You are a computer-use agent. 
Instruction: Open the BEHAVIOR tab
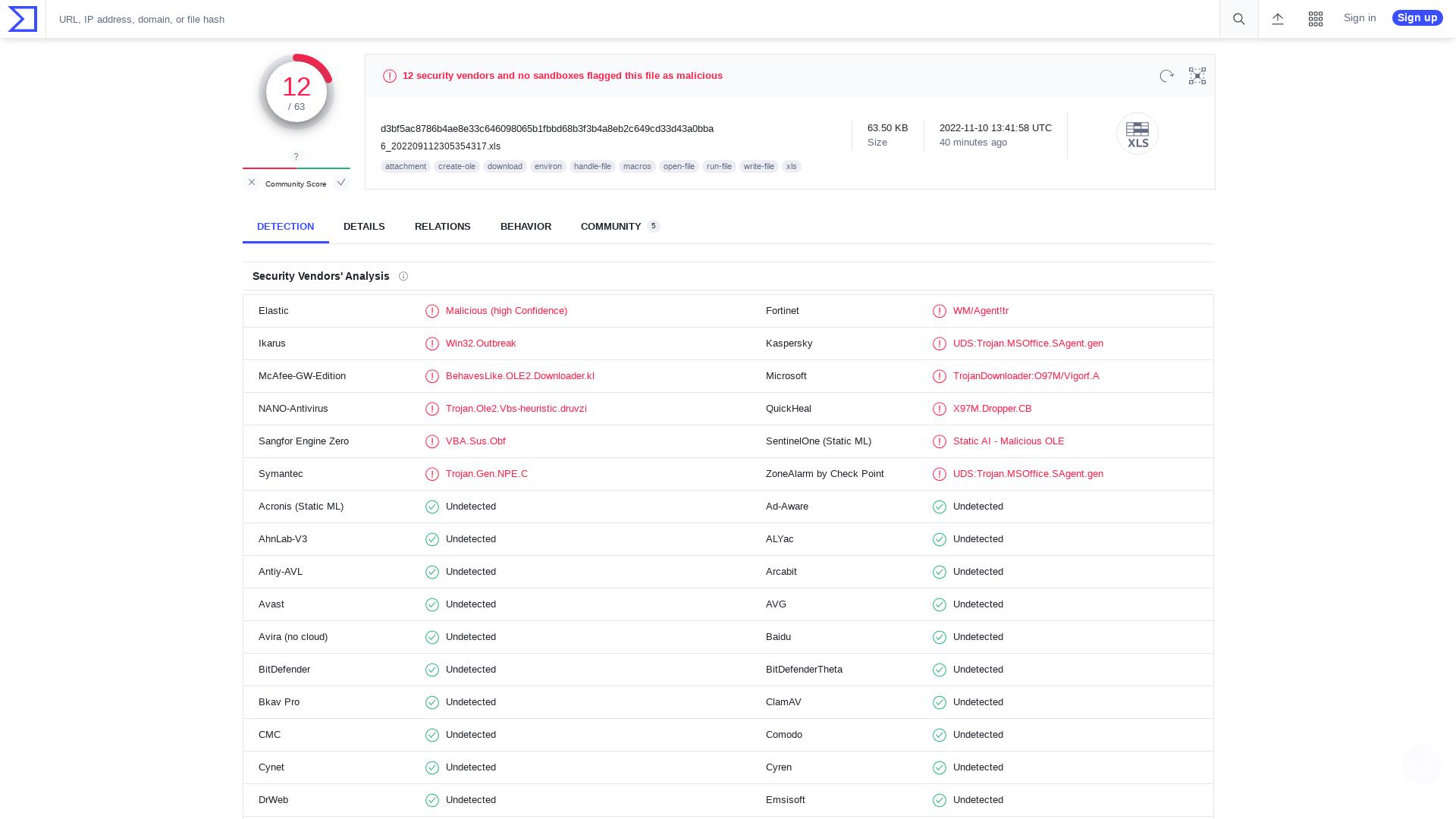pyautogui.click(x=526, y=226)
